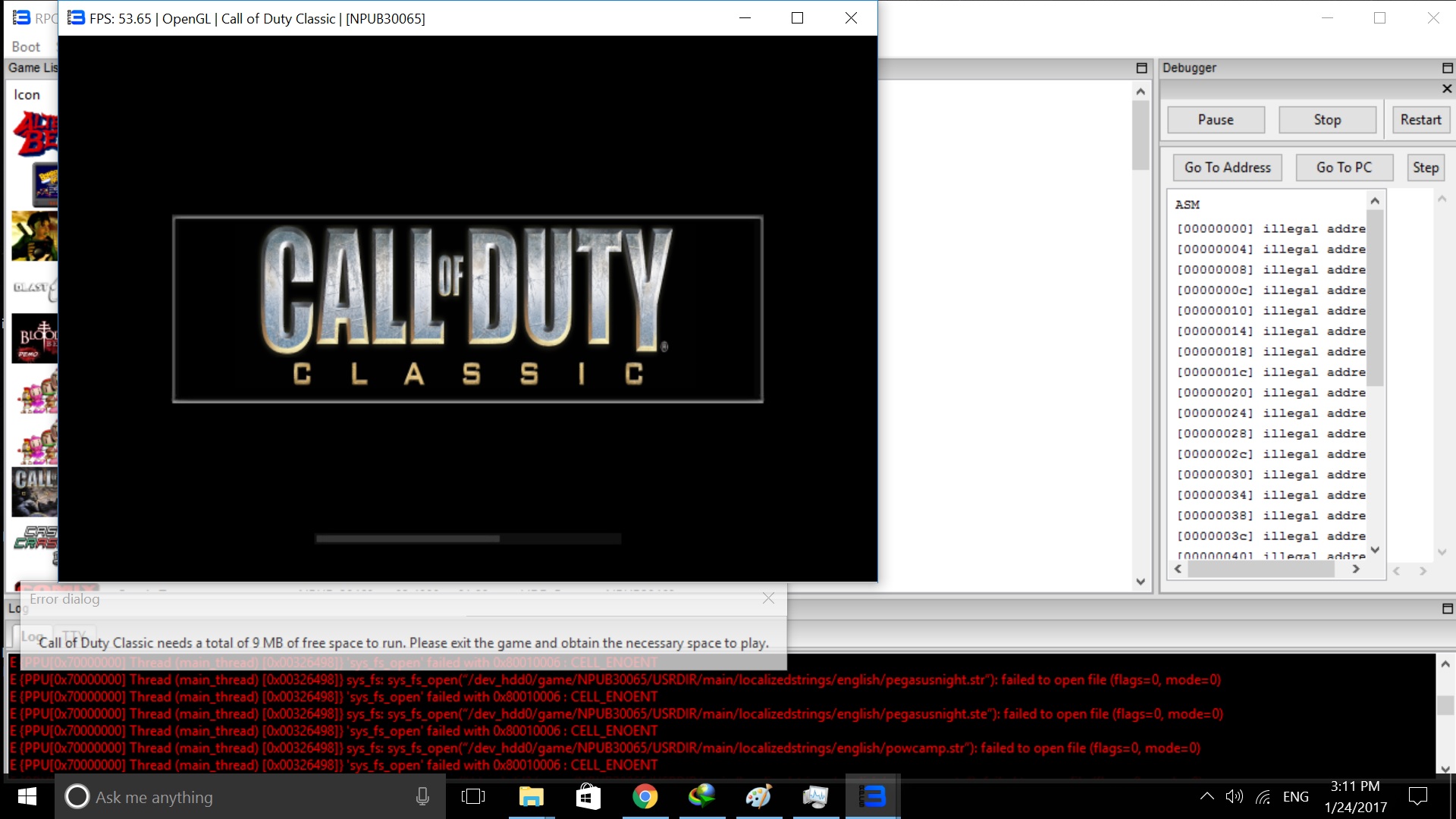Click the ASM list scroll-down arrow
Image resolution: width=1456 pixels, height=819 pixels.
tap(1375, 551)
